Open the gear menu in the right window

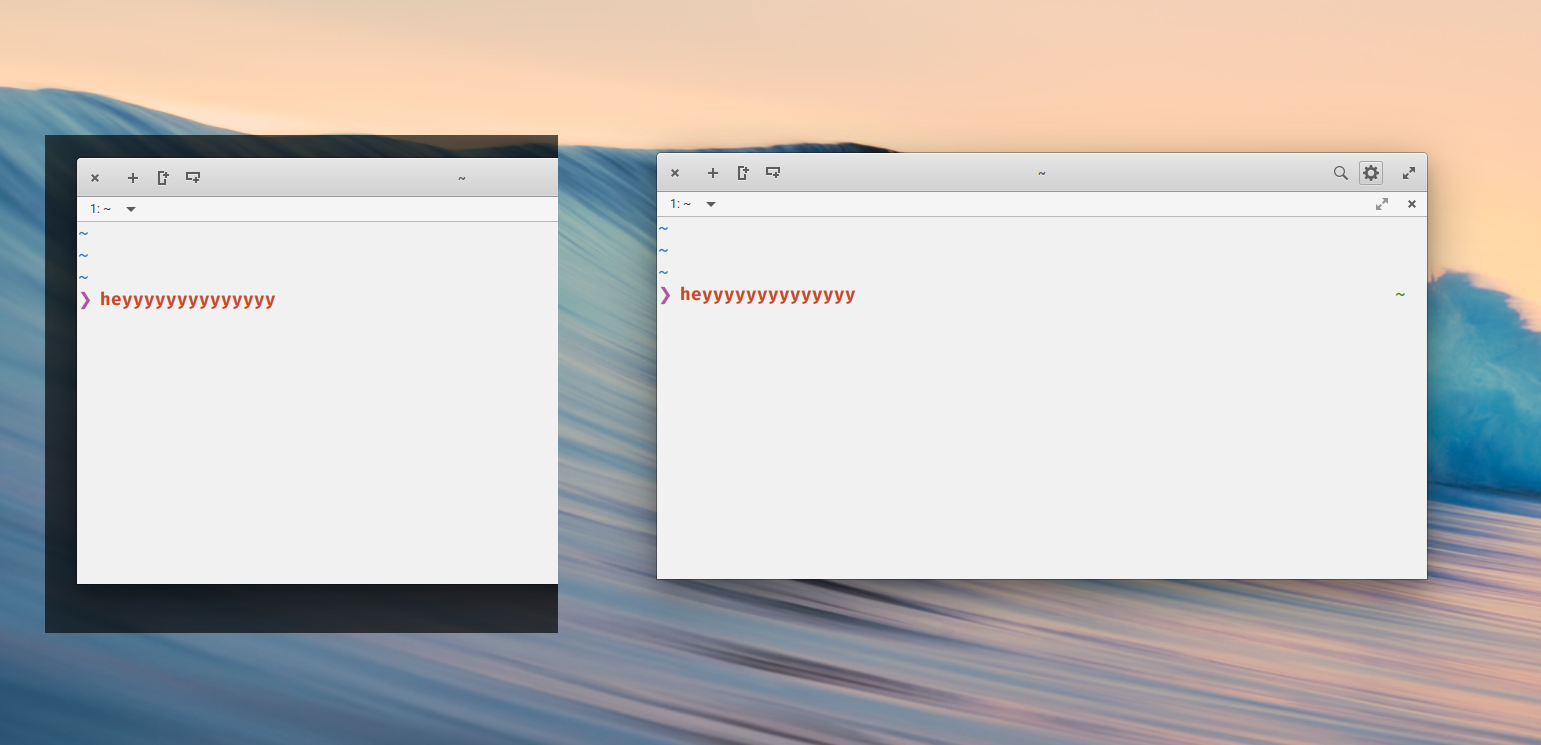1371,173
